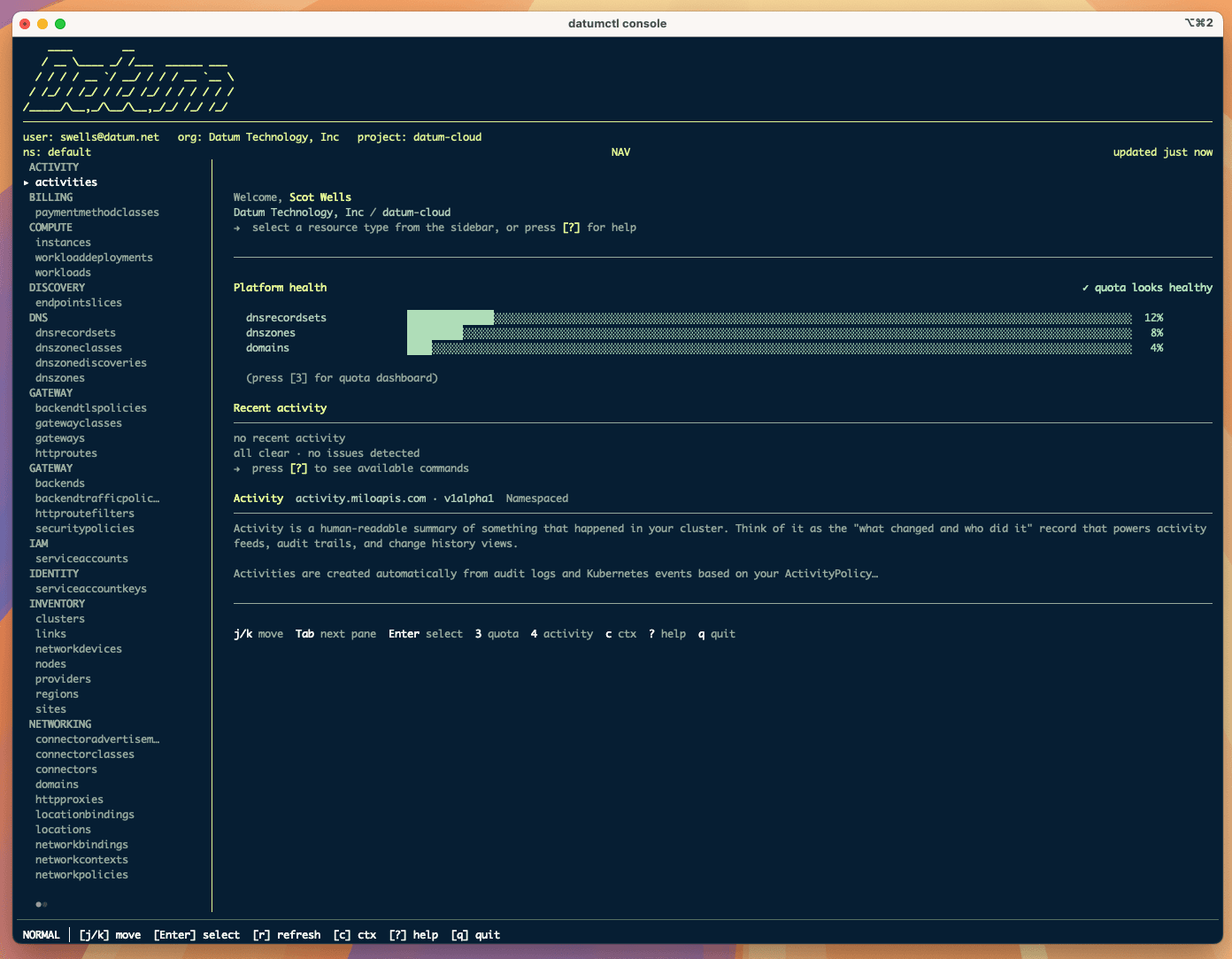Open clusters under INVENTORY
1232x959 pixels.
[60, 619]
